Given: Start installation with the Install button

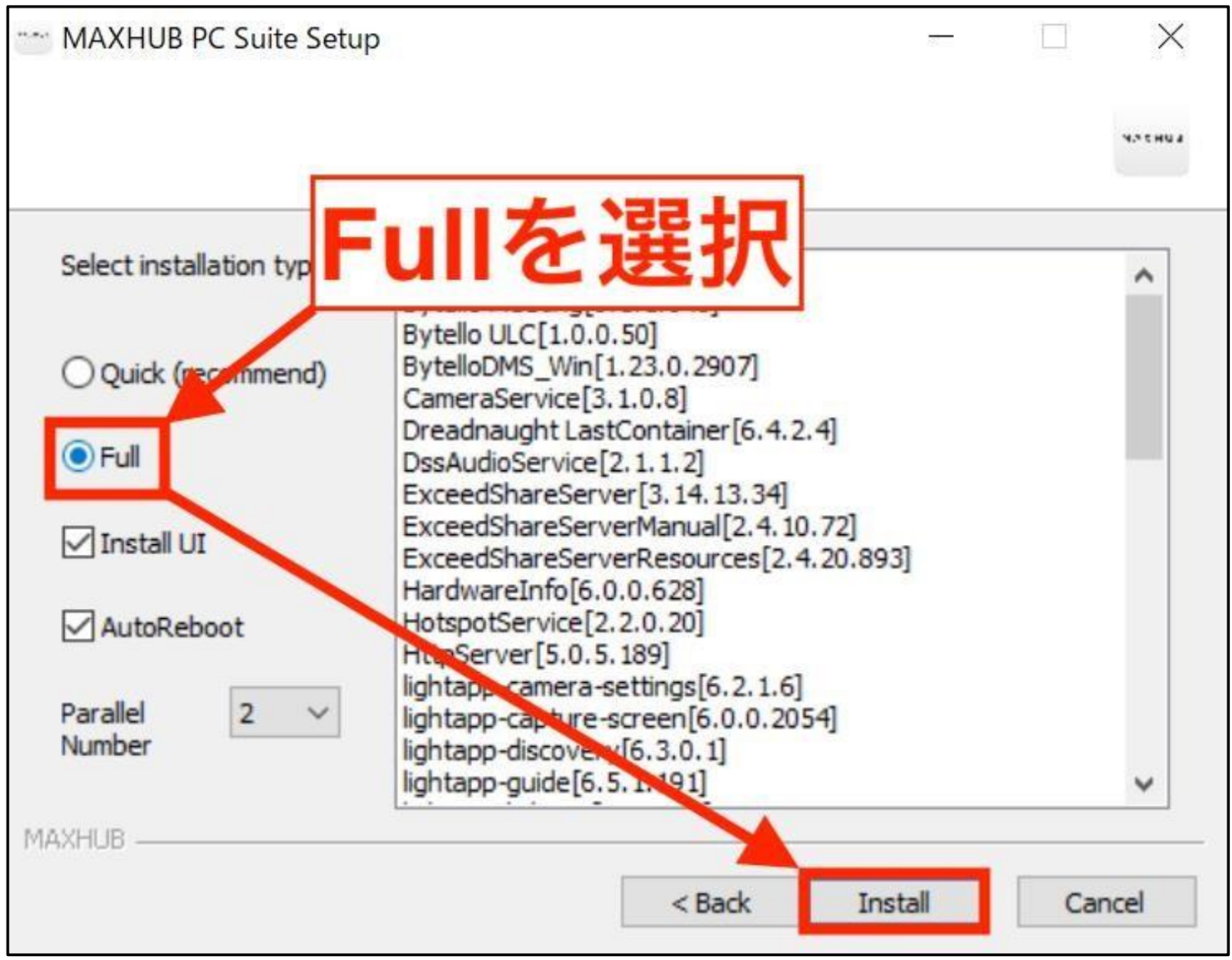Looking at the screenshot, I should (894, 901).
